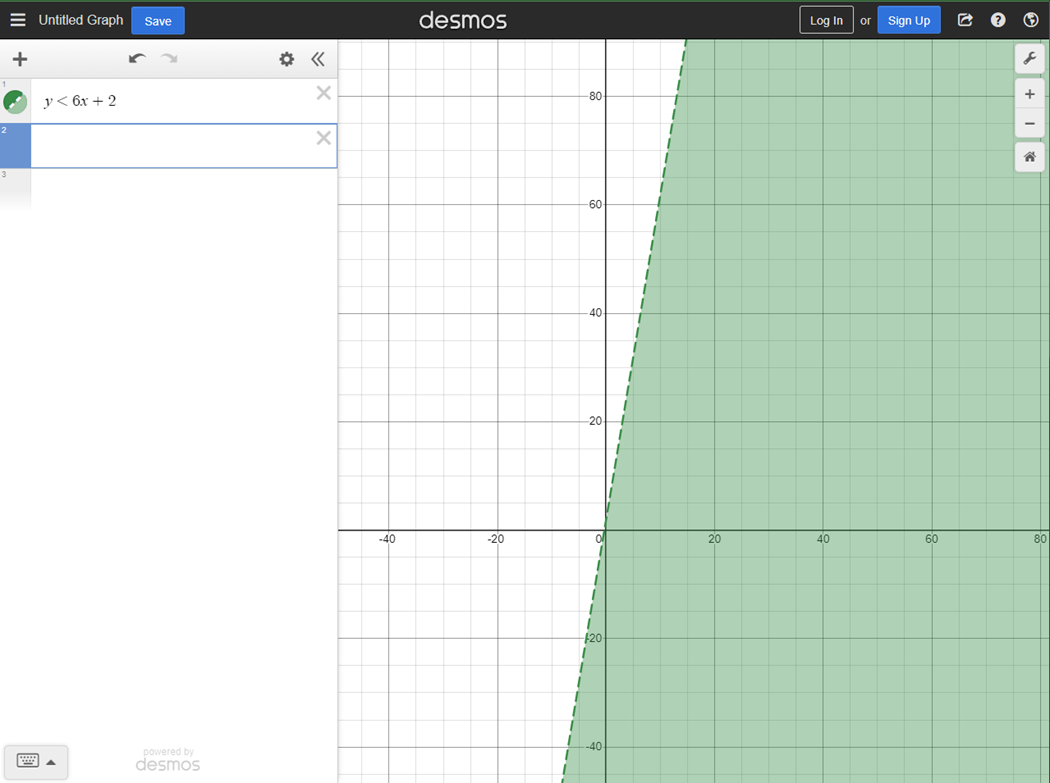The height and width of the screenshot is (783, 1050).
Task: Click the desmos logo in header
Action: [x=463, y=21]
